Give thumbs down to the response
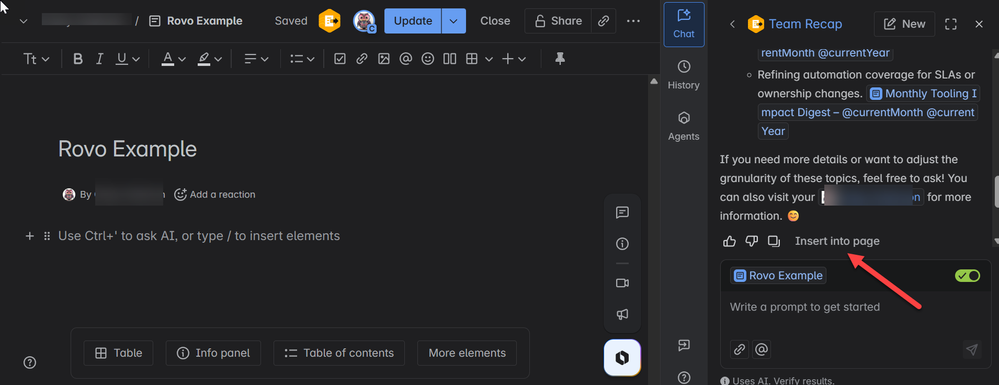 coord(752,241)
